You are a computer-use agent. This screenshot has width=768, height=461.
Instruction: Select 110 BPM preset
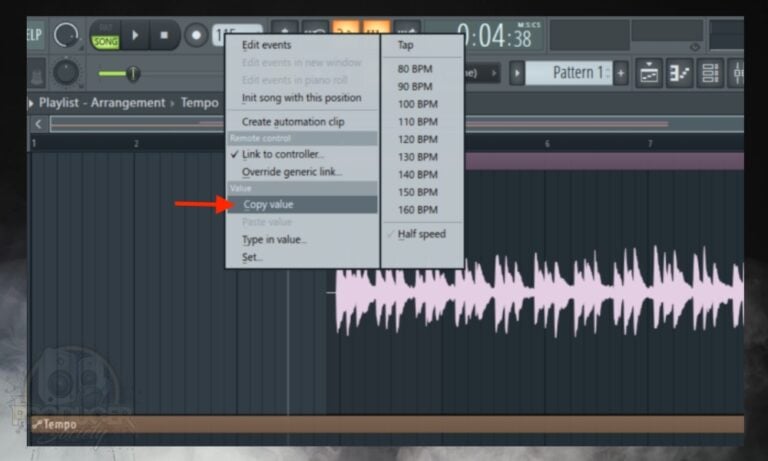pos(417,122)
